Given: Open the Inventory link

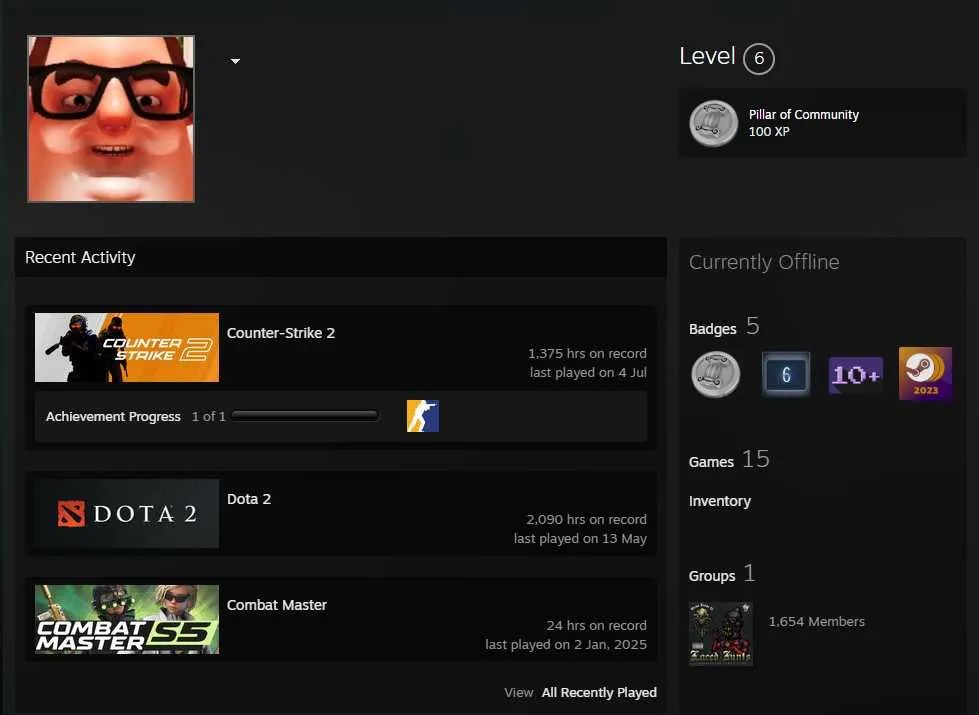Looking at the screenshot, I should click(720, 501).
